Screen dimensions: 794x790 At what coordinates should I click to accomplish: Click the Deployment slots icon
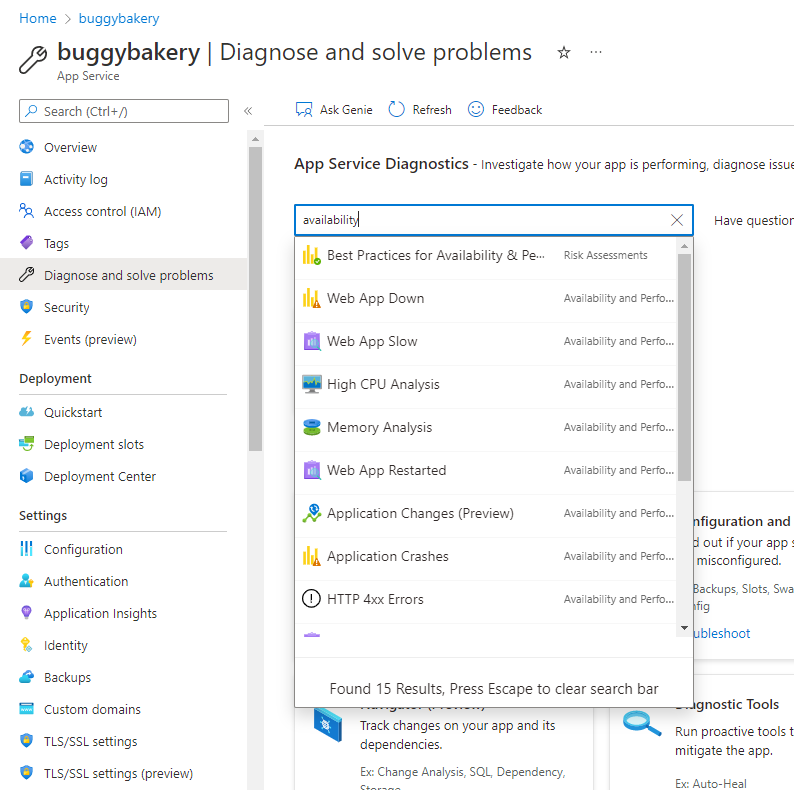(26, 444)
